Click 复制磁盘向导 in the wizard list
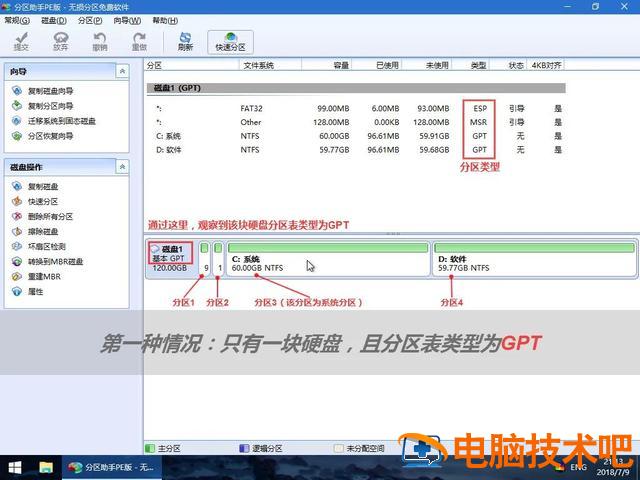640x480 pixels. 50,91
